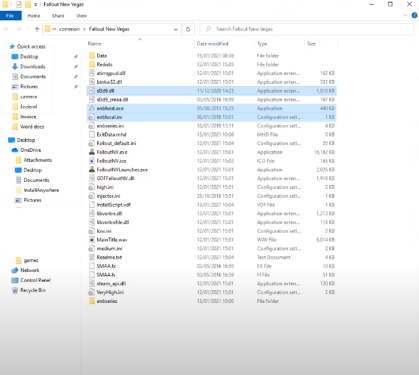Select the d3d9.dll file icon

[92, 91]
